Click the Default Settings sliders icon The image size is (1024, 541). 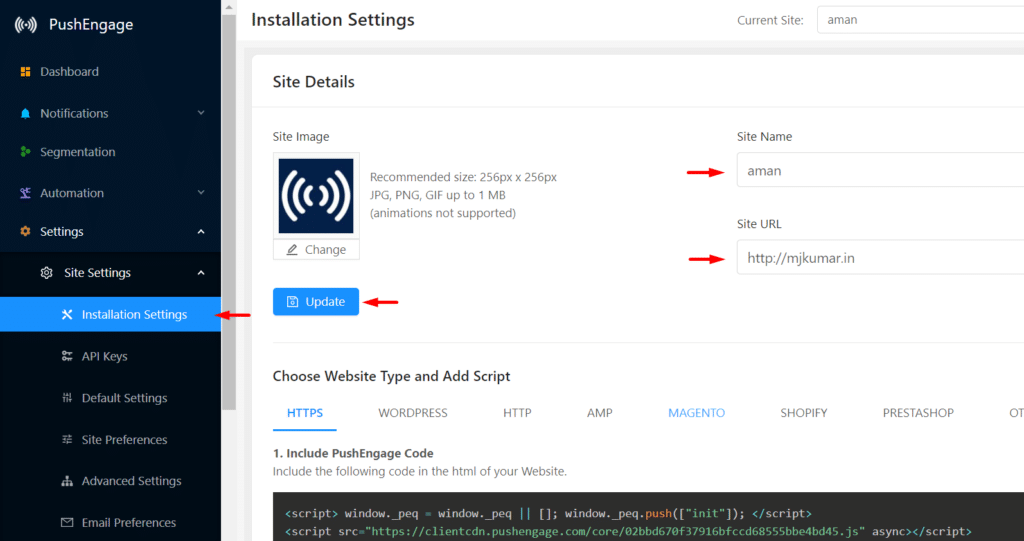(x=67, y=398)
